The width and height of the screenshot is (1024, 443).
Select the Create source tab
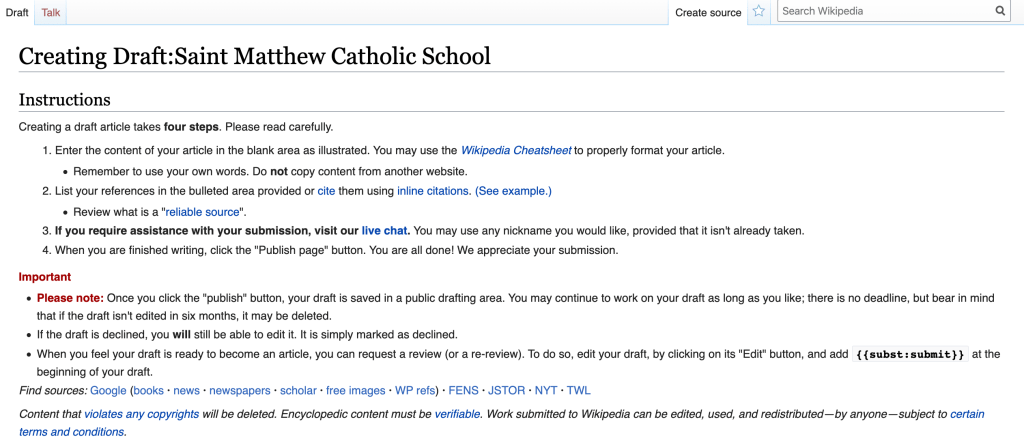pyautogui.click(x=708, y=13)
